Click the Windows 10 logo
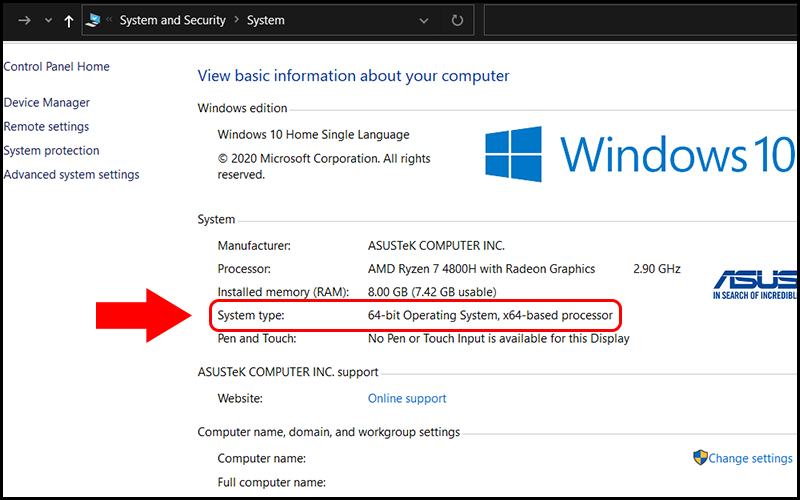This screenshot has height=500, width=800. click(640, 155)
